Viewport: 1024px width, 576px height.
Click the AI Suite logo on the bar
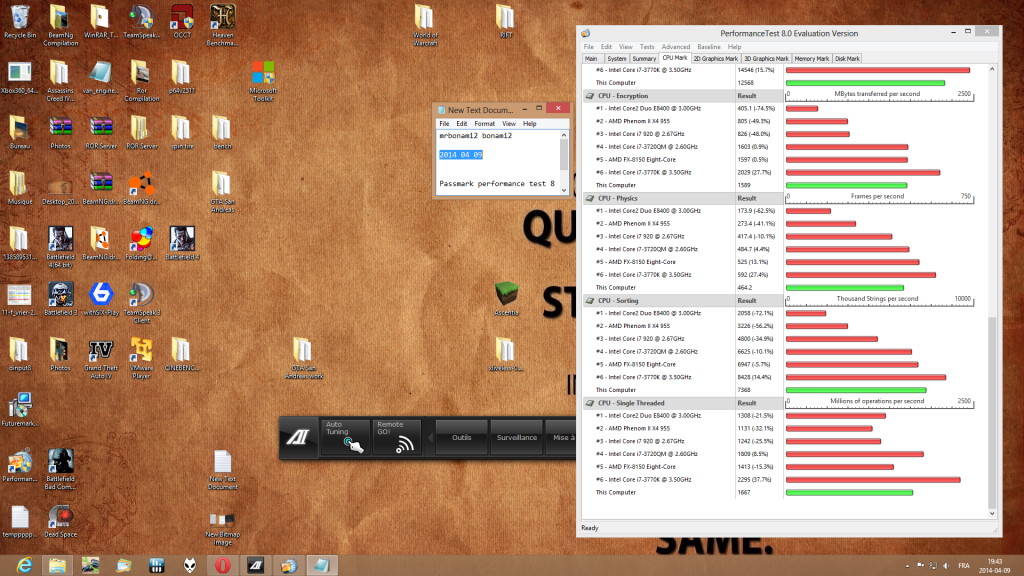tap(298, 437)
